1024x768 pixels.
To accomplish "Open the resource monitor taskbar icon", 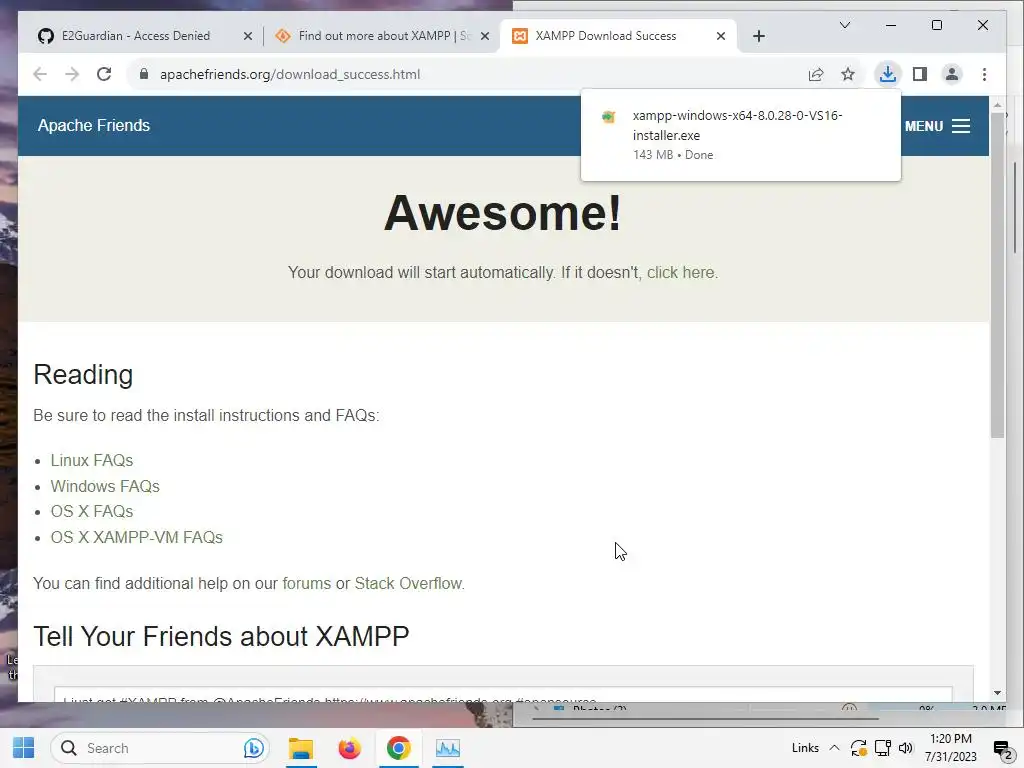I will [447, 748].
